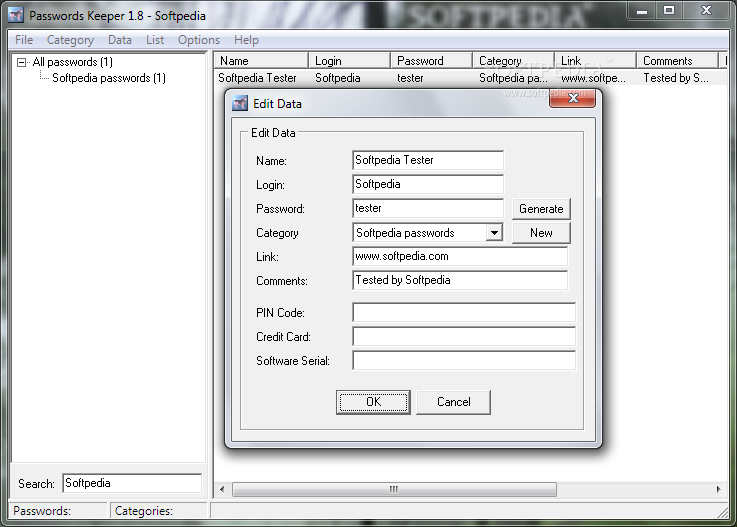Click the Credit Card input field

(464, 336)
